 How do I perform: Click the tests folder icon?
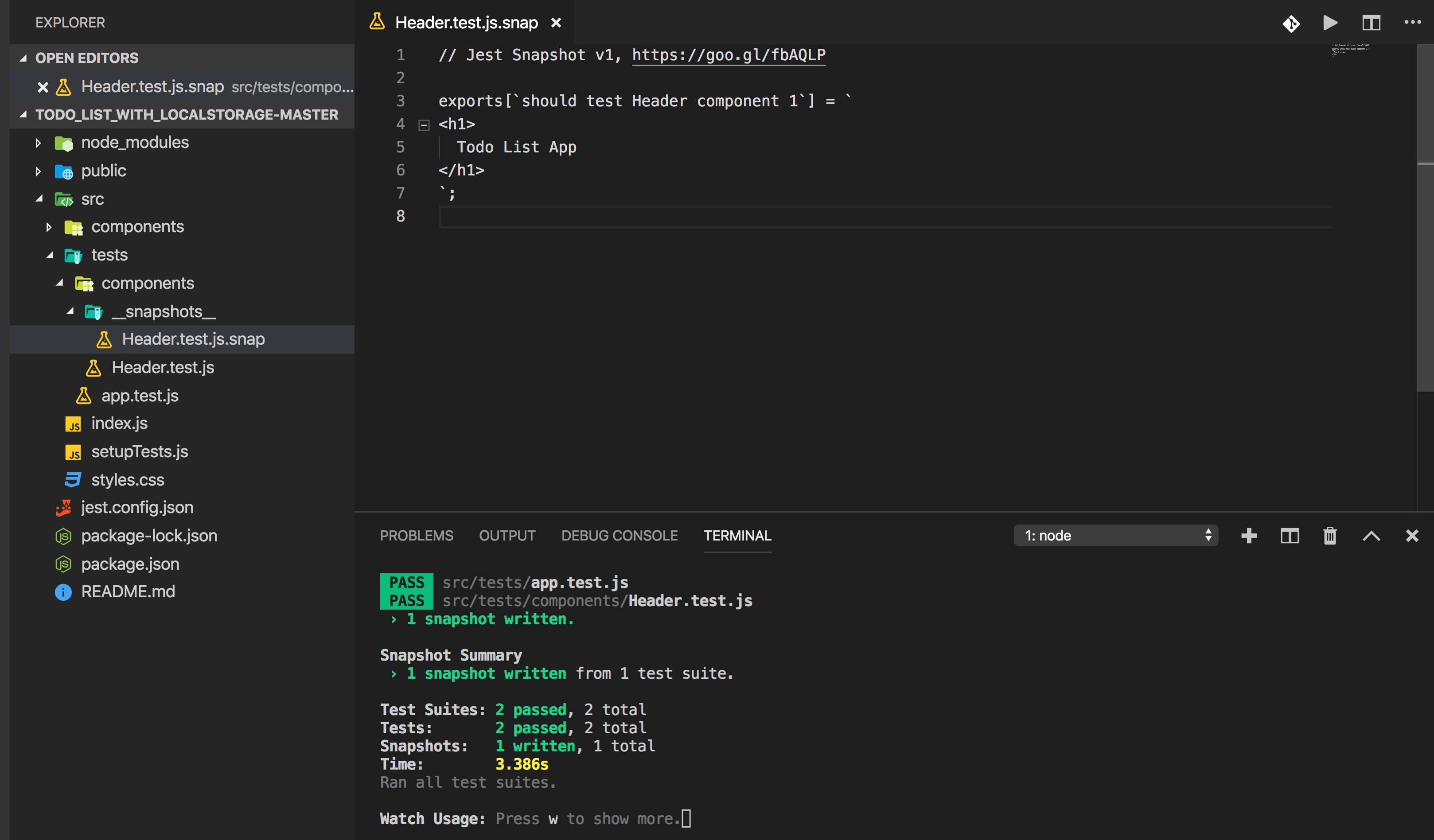tap(74, 256)
